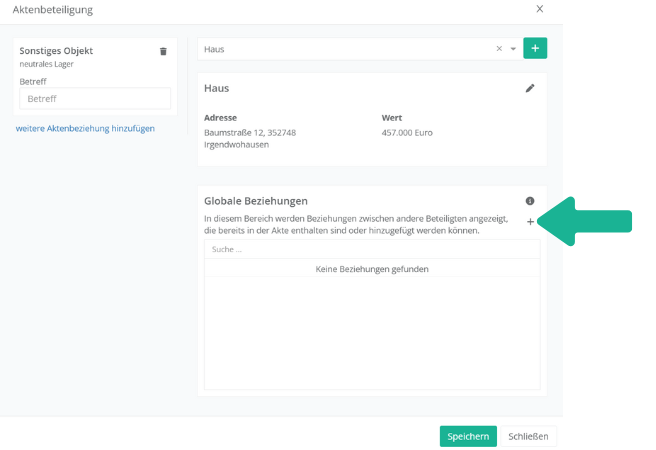Add a global relationship with the small plus icon
656x450 pixels.
pos(530,222)
